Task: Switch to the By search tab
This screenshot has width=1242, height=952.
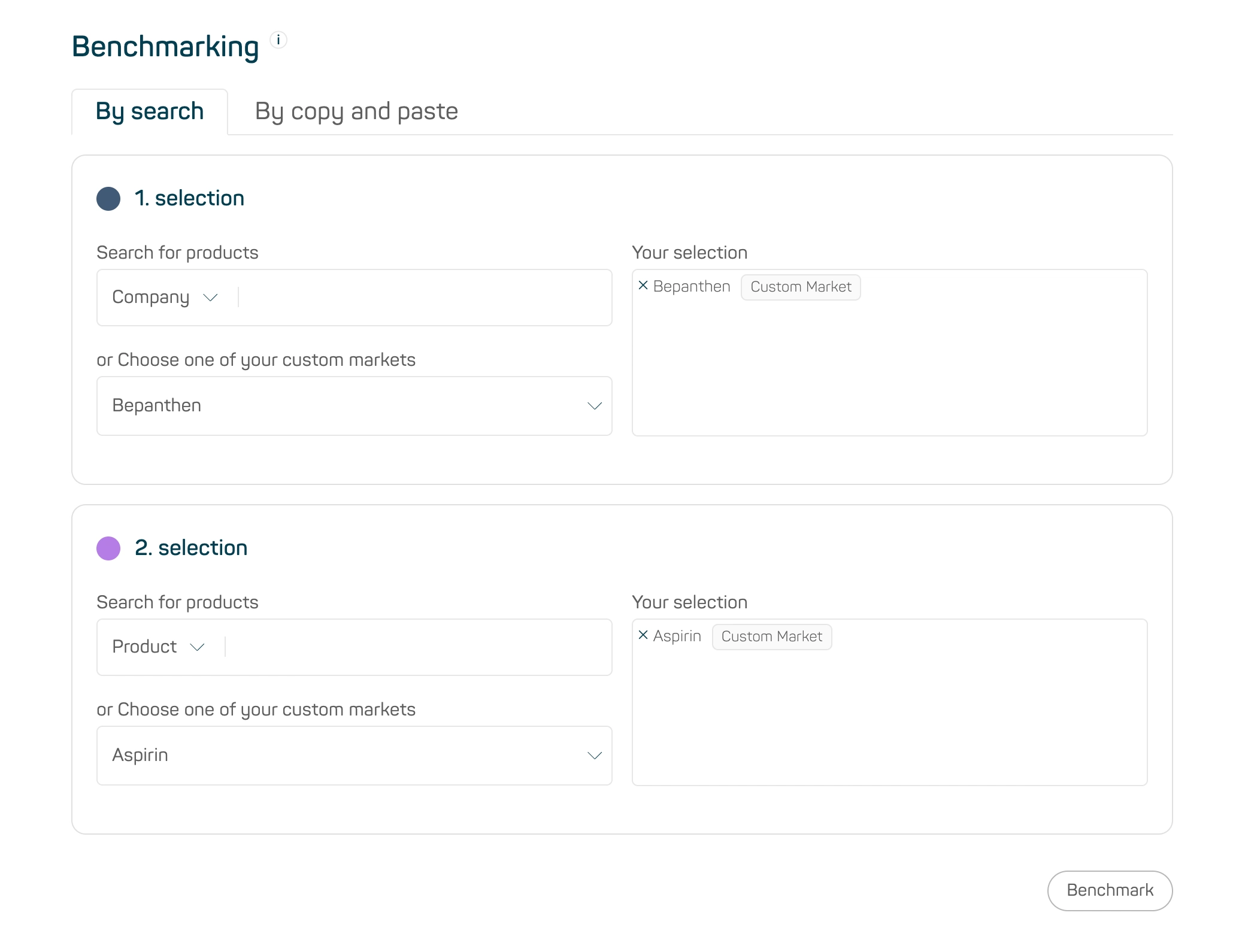Action: pos(150,111)
